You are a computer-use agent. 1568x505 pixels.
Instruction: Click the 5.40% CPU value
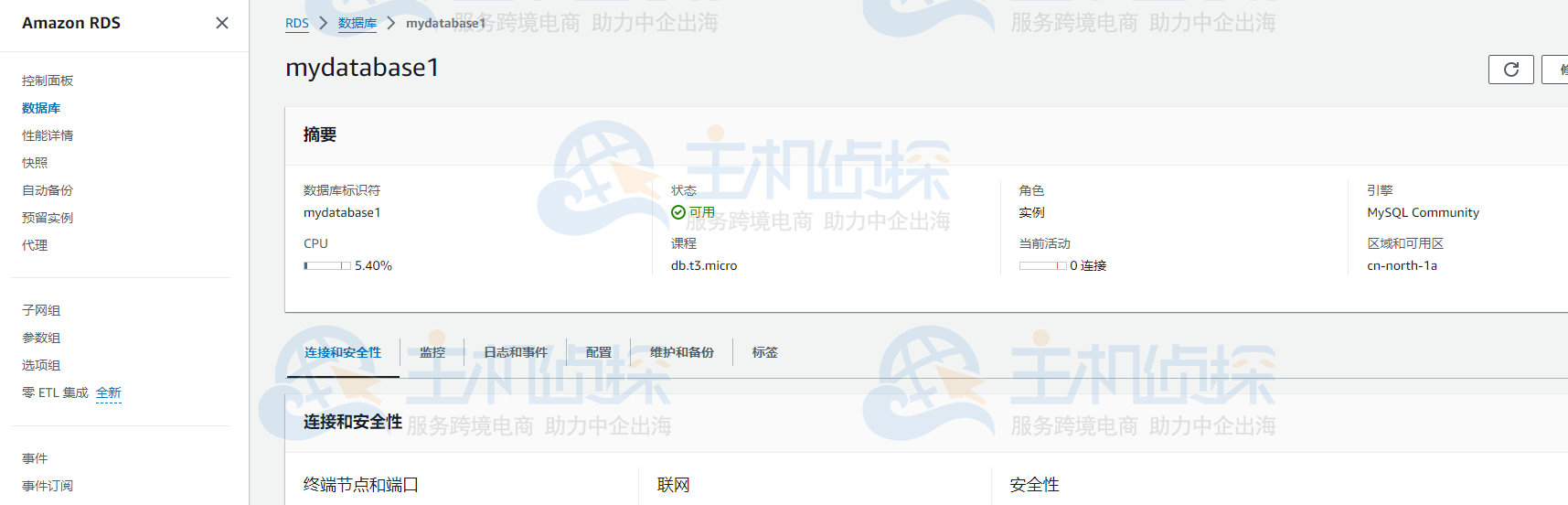tap(373, 265)
